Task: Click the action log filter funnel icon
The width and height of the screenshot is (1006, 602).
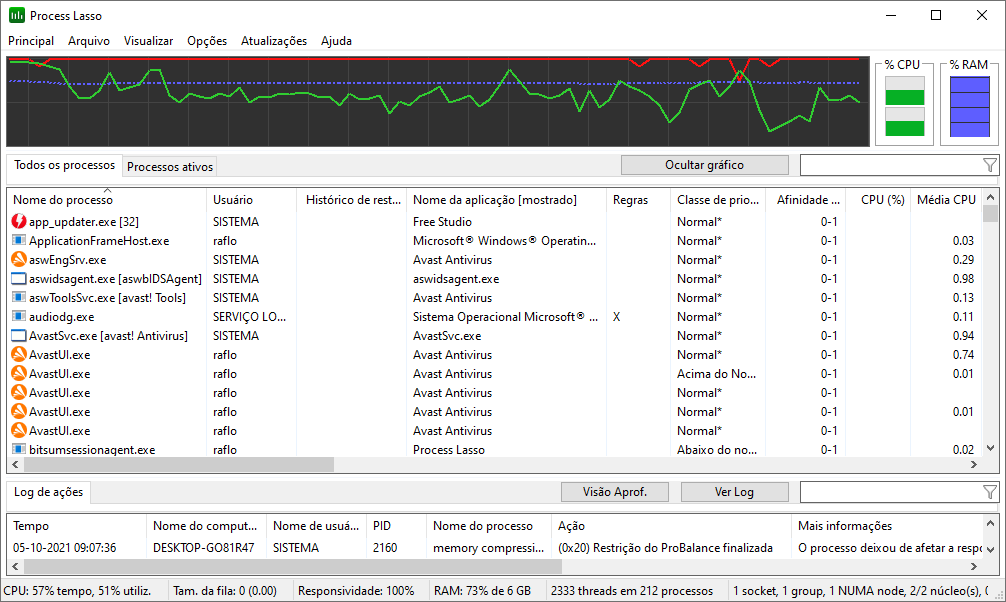Action: 989,492
